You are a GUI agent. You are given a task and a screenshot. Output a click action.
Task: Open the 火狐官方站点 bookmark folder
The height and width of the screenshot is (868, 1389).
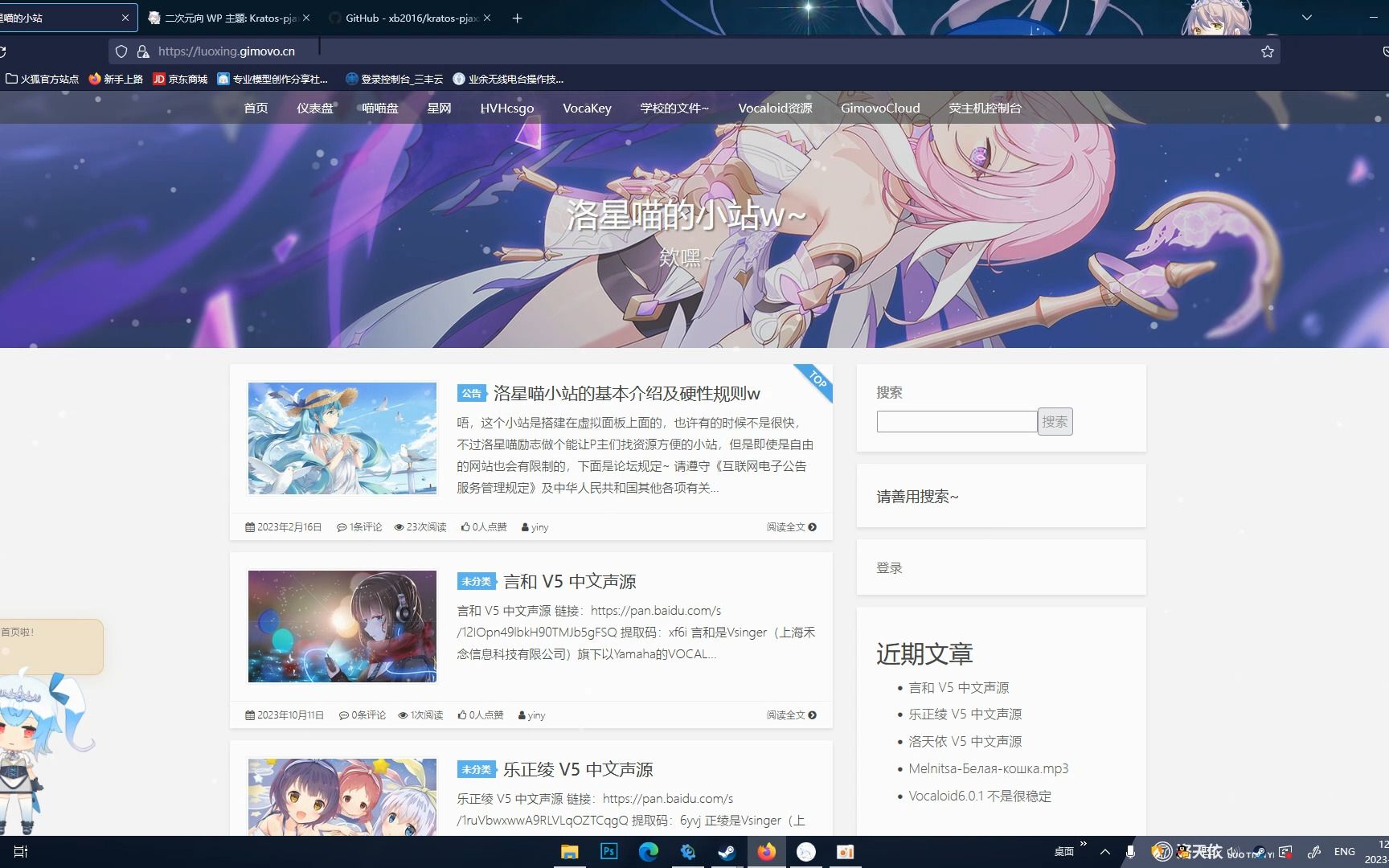click(42, 79)
